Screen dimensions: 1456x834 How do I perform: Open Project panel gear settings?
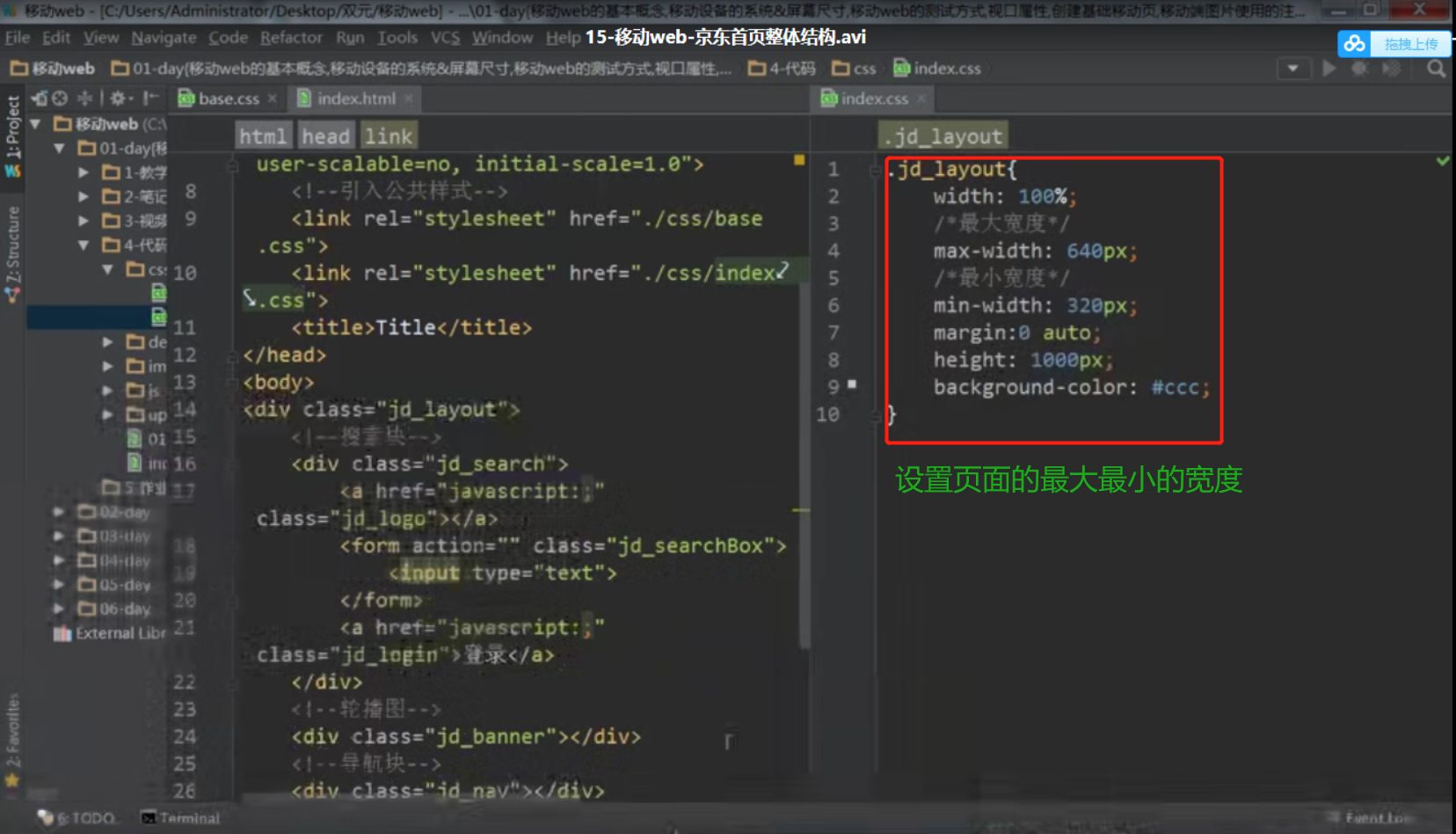(120, 98)
